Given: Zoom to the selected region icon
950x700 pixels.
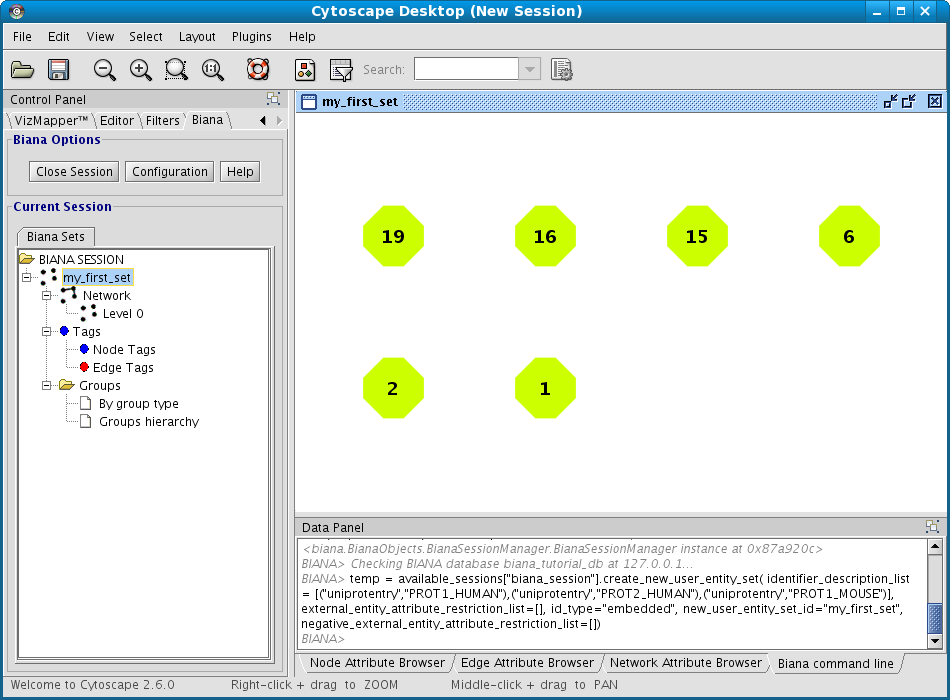Looking at the screenshot, I should click(x=176, y=70).
